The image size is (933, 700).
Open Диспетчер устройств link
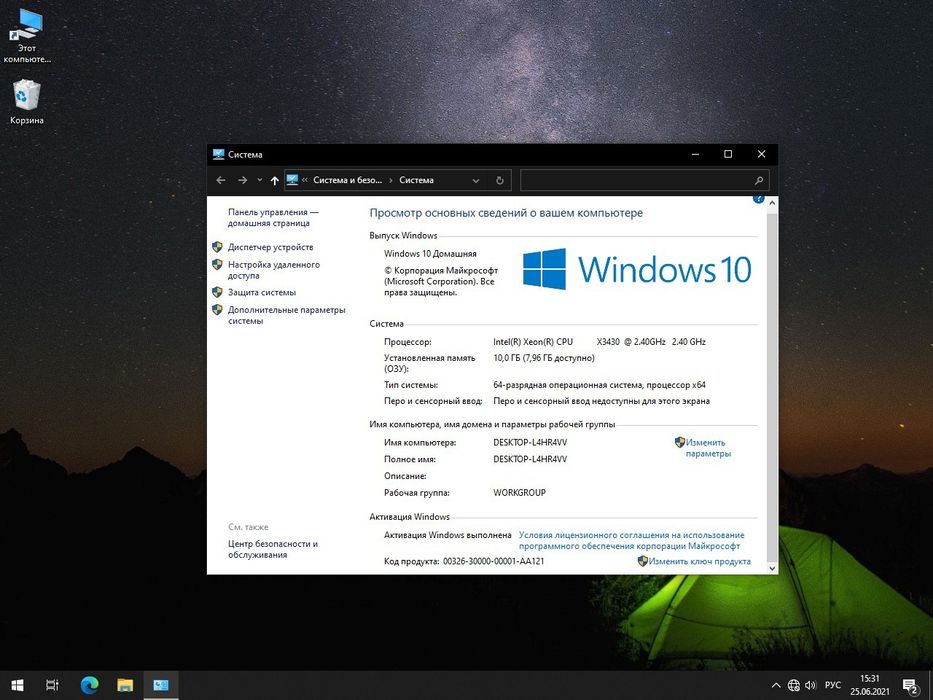point(270,247)
